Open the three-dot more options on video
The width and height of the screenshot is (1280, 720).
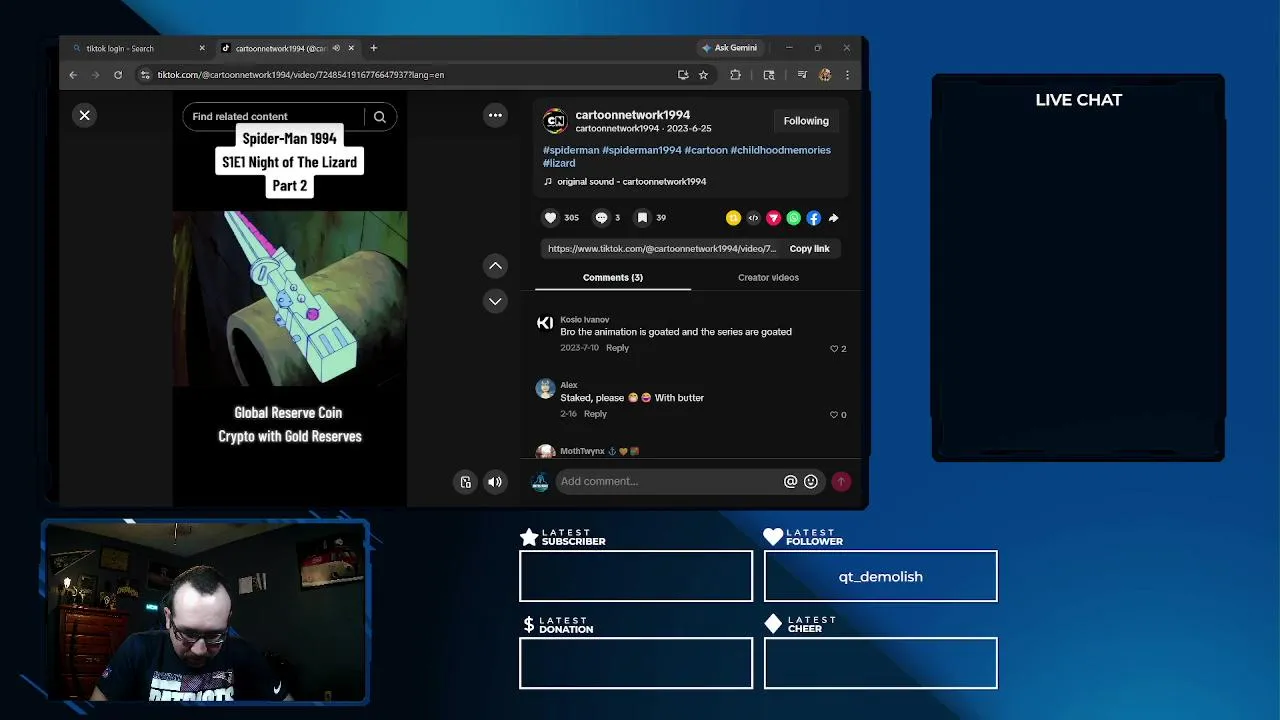tap(495, 116)
